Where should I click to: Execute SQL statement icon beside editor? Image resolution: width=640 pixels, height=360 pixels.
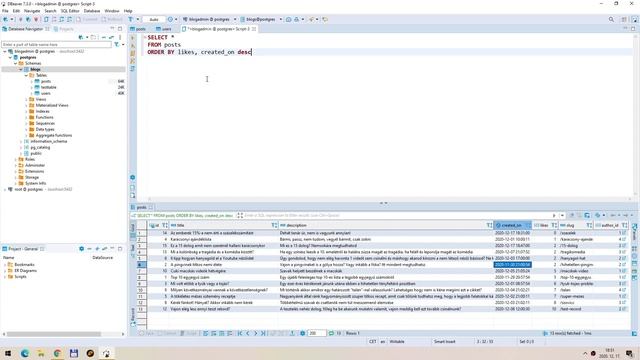(133, 37)
